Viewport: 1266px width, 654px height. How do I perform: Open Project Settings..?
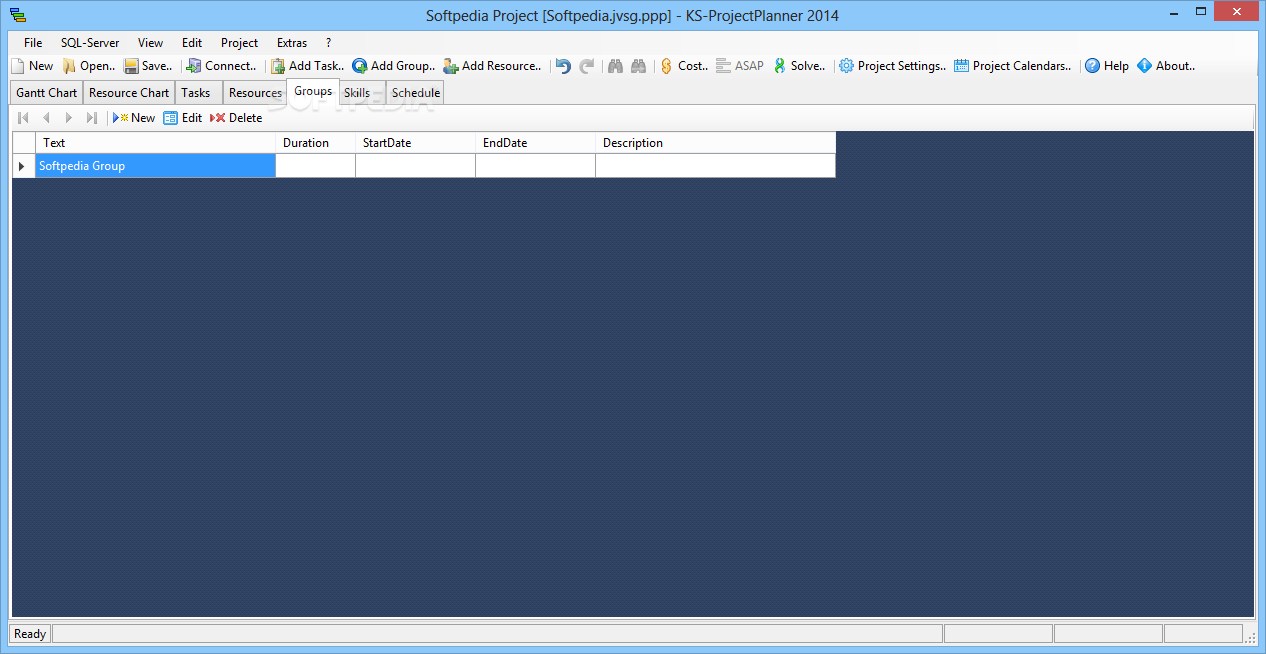coord(892,66)
